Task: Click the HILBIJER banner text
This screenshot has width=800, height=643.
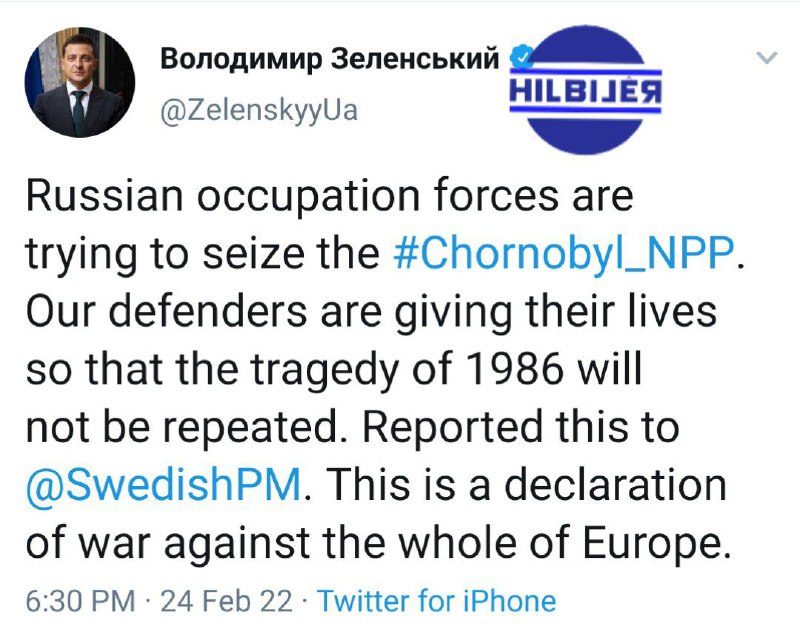Action: 585,92
